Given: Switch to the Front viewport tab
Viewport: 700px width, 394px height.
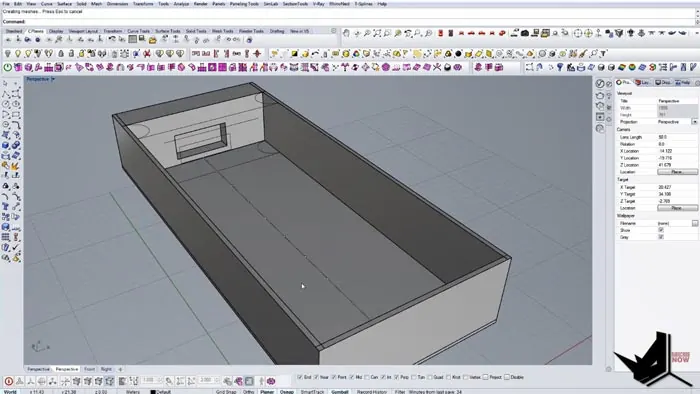Looking at the screenshot, I should click(x=90, y=369).
